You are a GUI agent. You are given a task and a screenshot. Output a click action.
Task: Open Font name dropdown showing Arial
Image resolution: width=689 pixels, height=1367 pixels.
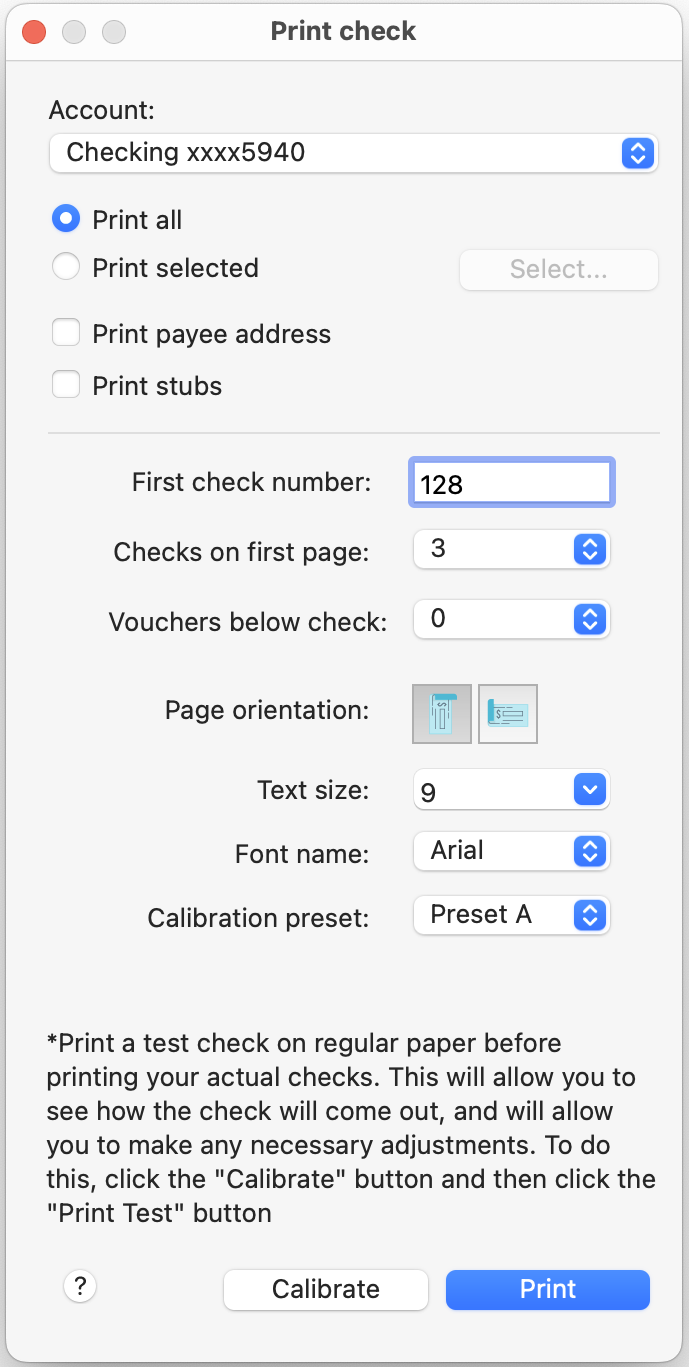pyautogui.click(x=511, y=851)
